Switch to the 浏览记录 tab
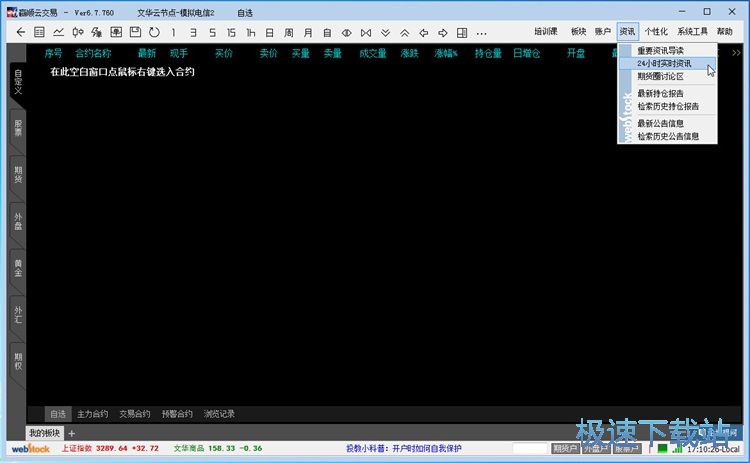Viewport: 750px width, 463px height. pyautogui.click(x=219, y=414)
